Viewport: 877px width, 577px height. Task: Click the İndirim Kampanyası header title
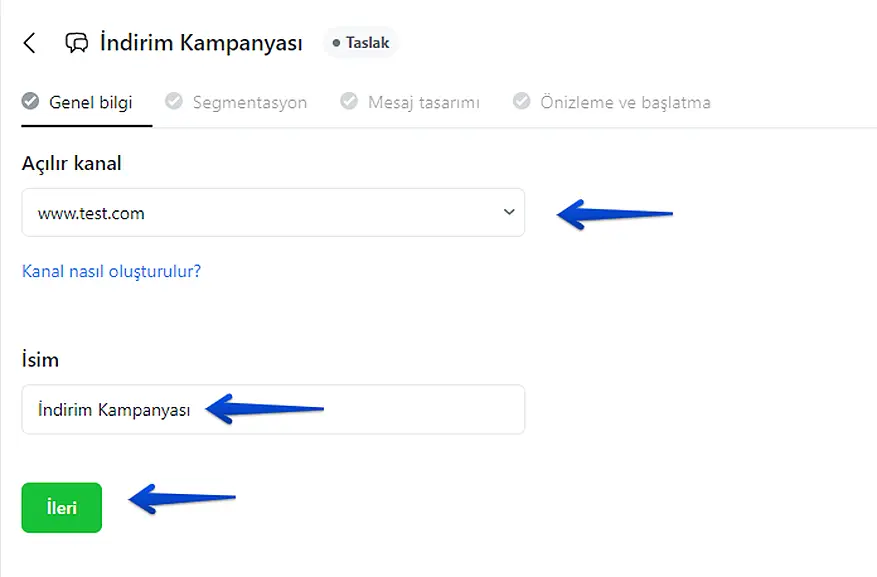(x=201, y=43)
